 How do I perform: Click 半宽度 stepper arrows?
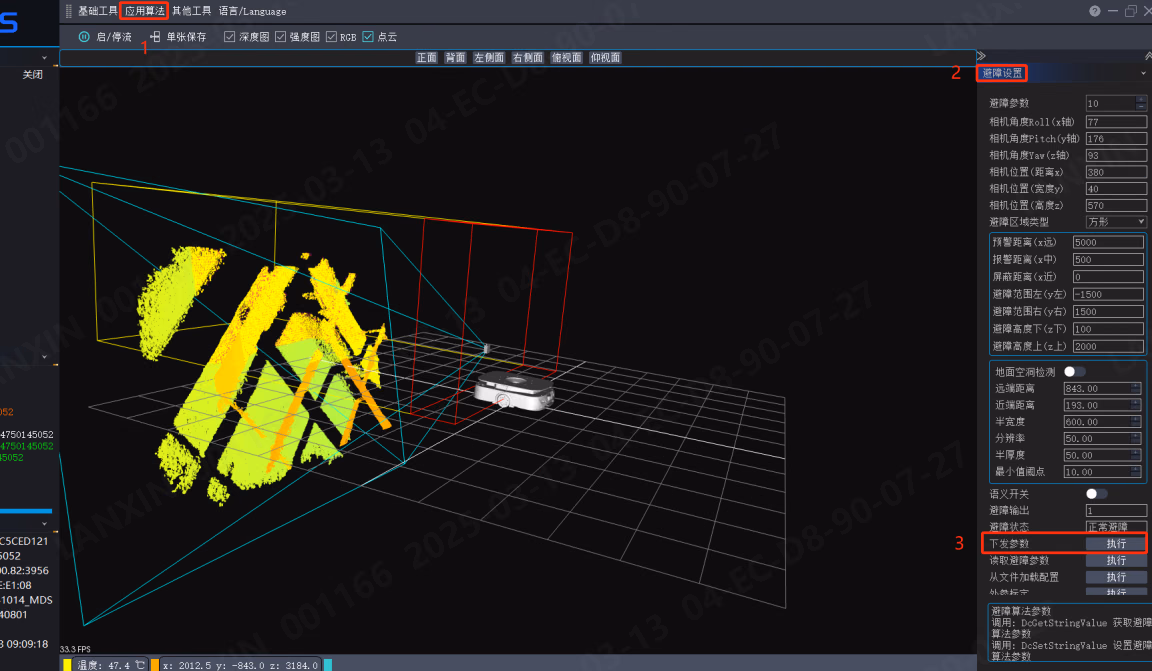[1136, 422]
